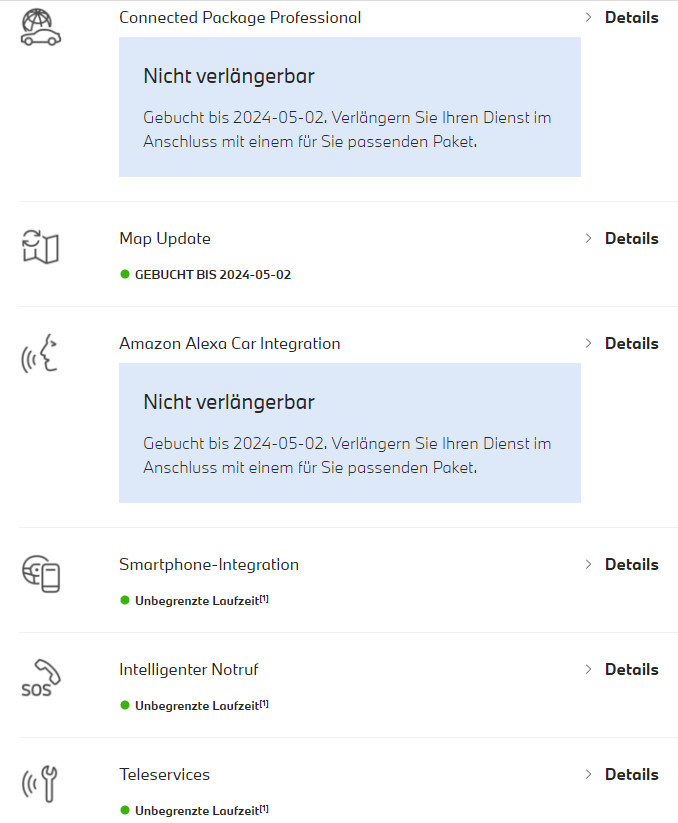
Task: Open Details link for Smartphone-Integration
Action: pos(631,565)
